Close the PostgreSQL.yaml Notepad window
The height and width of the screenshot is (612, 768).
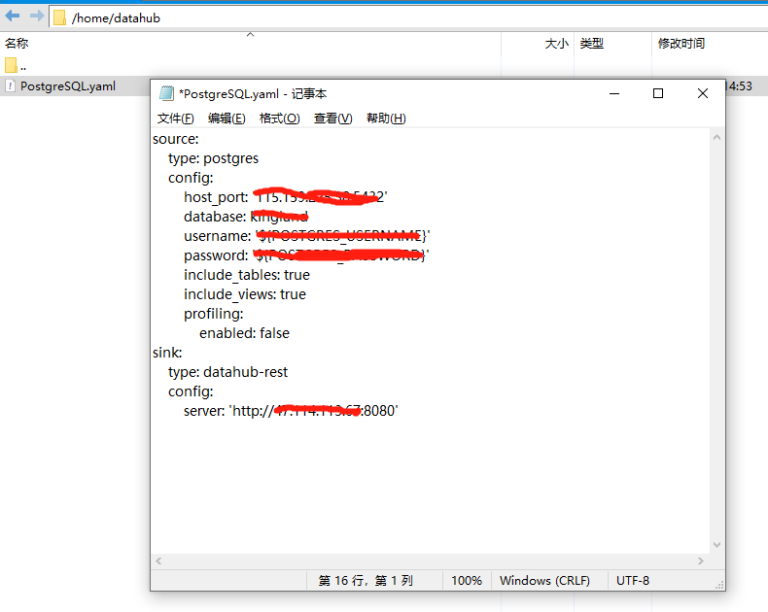pos(702,93)
